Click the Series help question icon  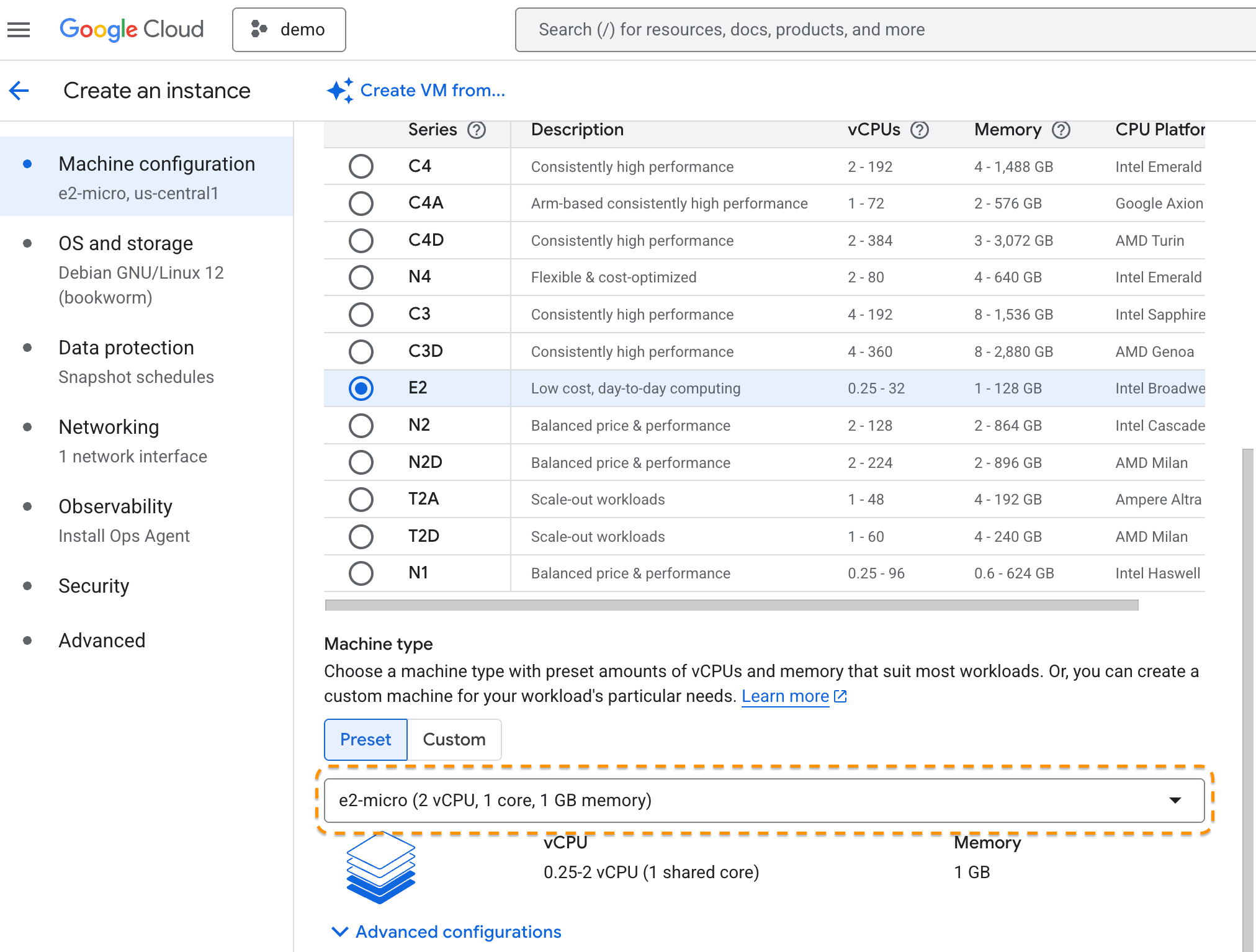(x=477, y=130)
